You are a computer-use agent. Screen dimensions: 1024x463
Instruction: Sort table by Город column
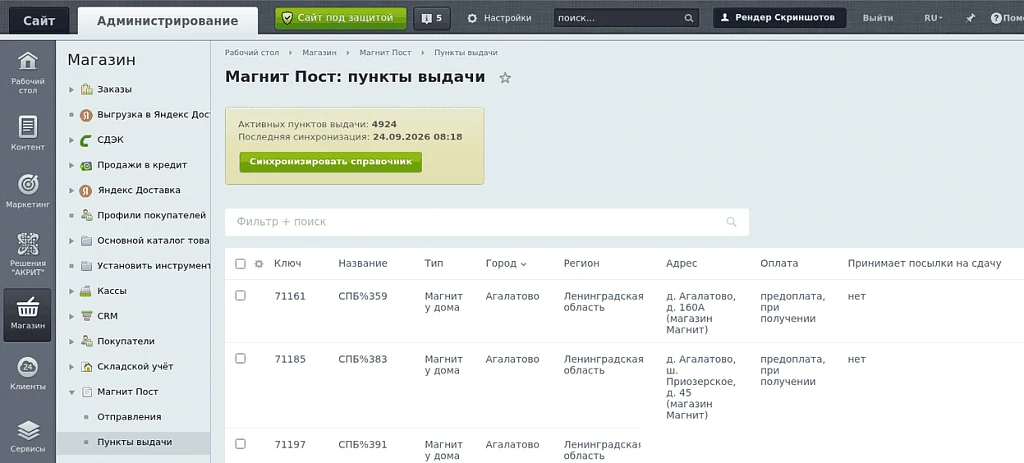(506, 264)
